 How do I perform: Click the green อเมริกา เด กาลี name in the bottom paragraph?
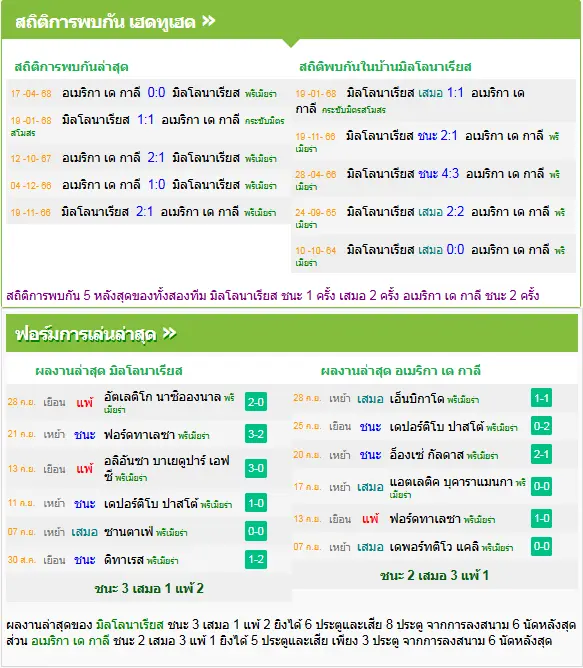[x=70, y=640]
